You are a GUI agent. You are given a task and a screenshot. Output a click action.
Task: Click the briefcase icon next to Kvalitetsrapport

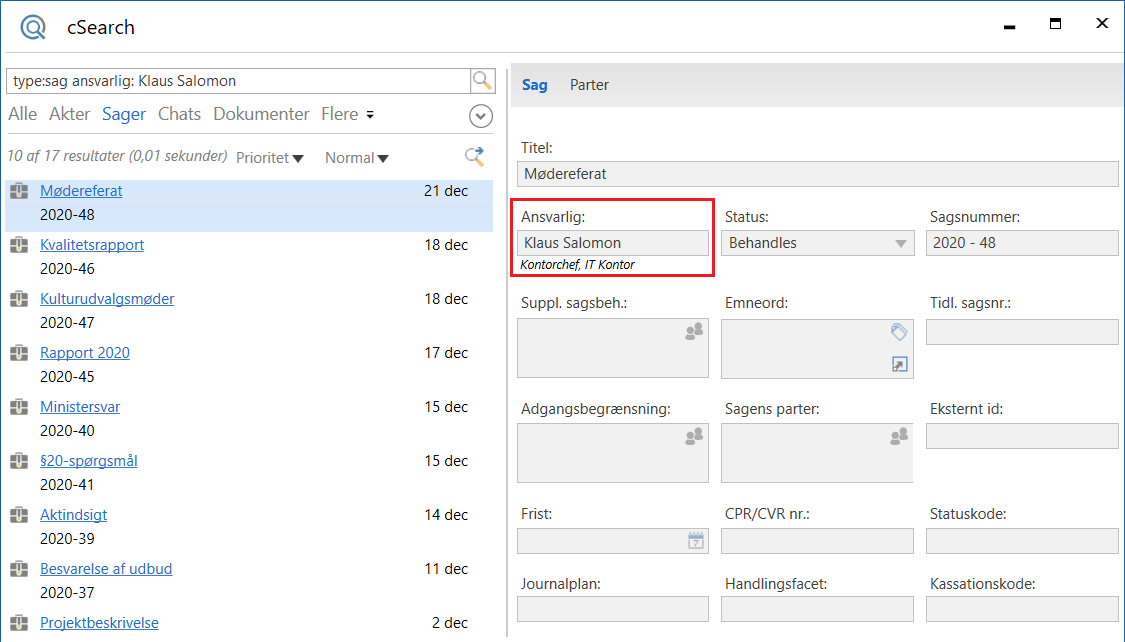(19, 245)
